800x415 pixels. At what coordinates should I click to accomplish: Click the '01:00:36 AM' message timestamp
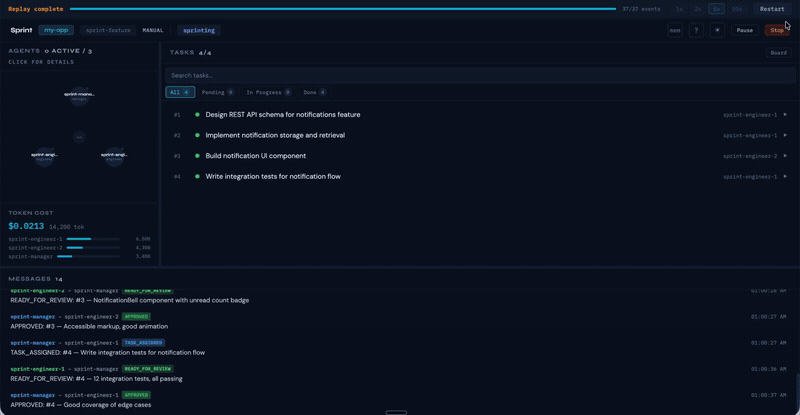click(768, 369)
